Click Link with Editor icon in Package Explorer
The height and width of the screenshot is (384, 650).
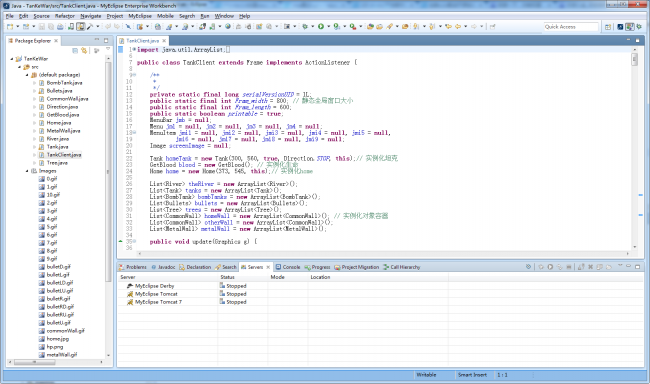[x=84, y=51]
